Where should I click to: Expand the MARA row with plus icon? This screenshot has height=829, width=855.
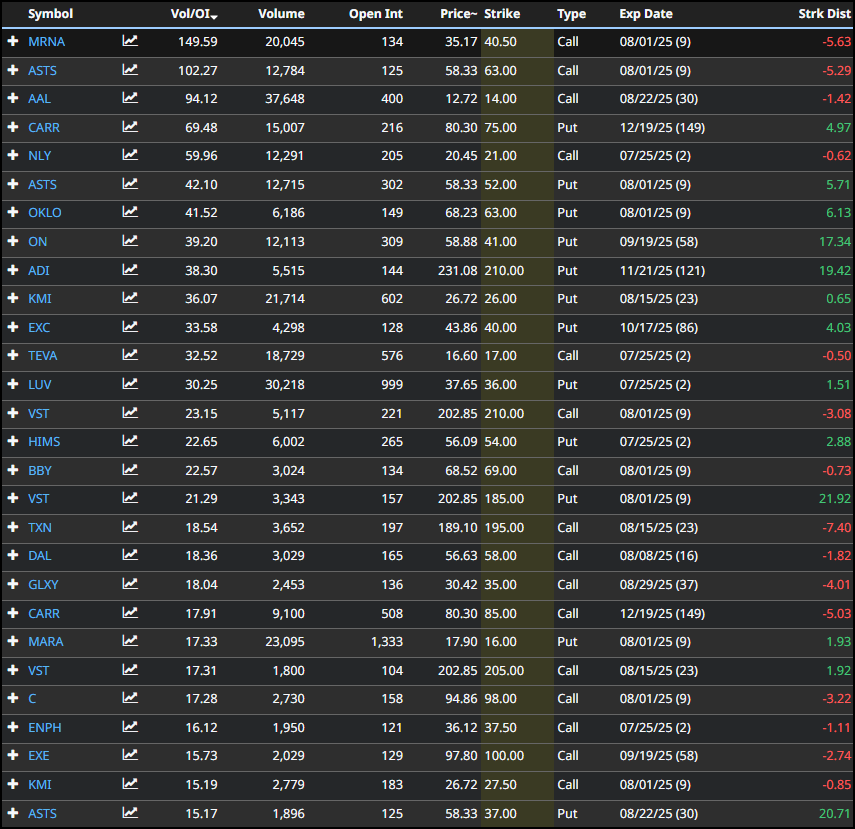click(13, 641)
